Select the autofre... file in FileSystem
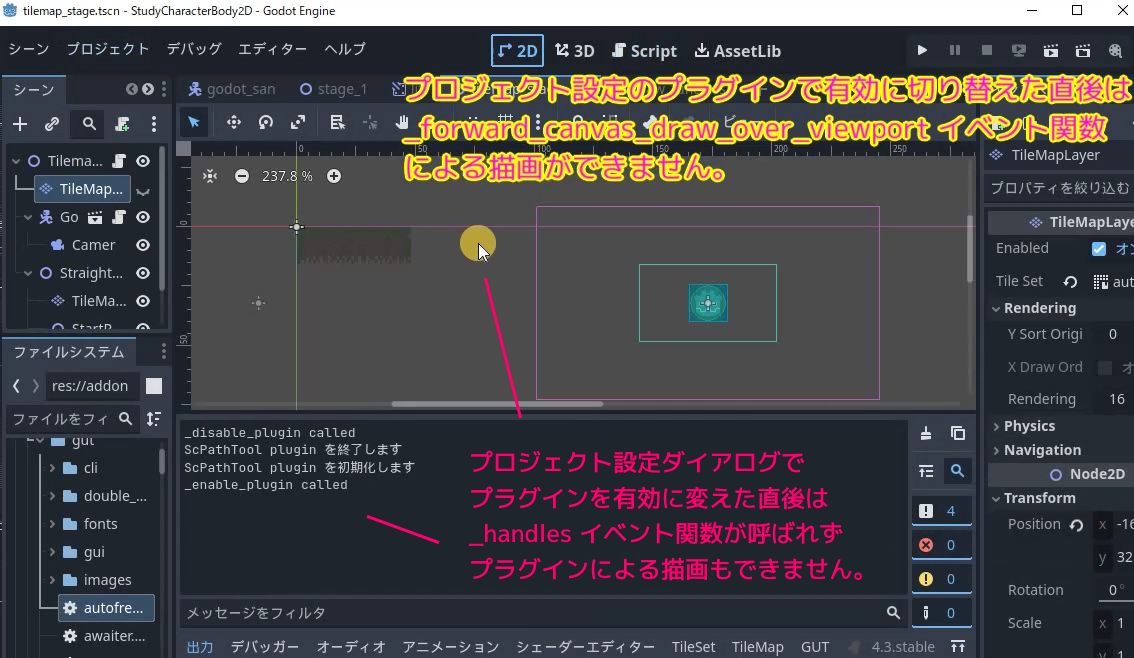The height and width of the screenshot is (658, 1134). (106, 608)
